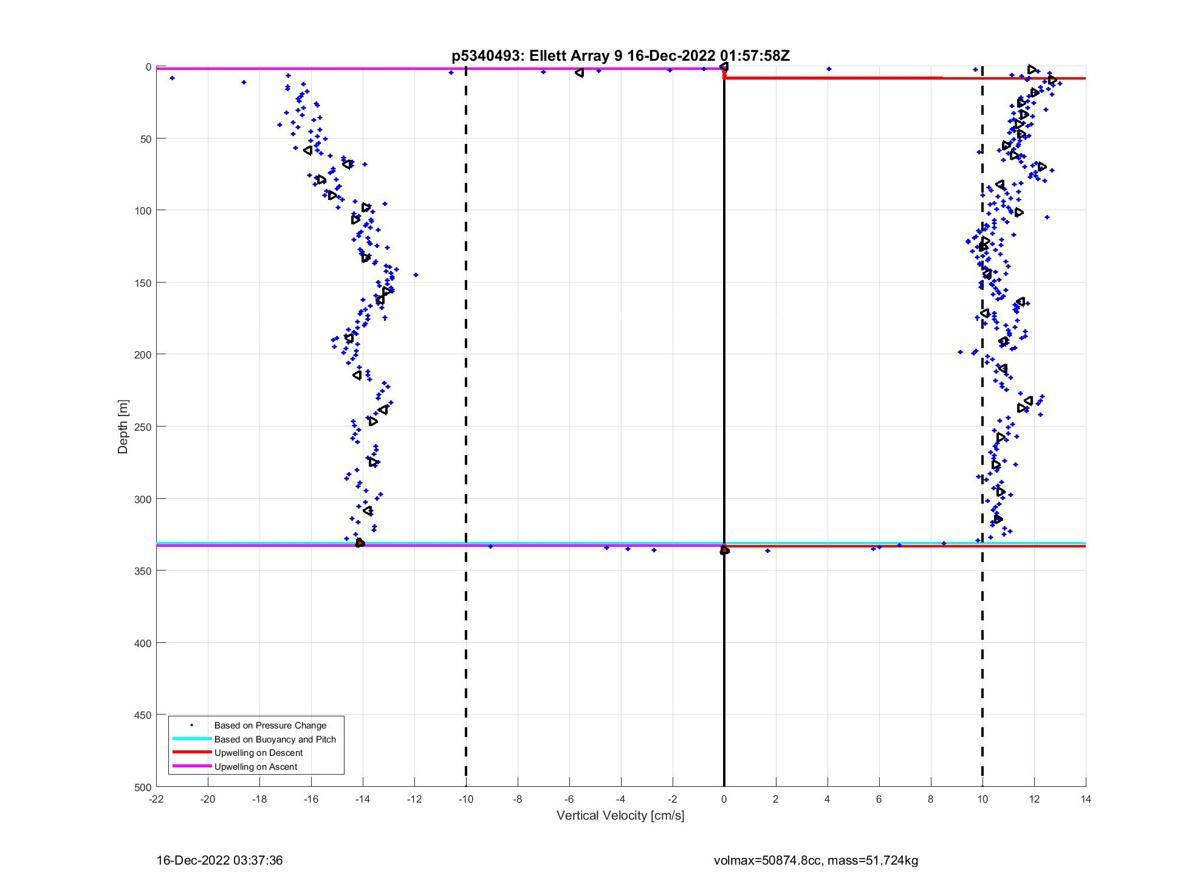Click the cyan line swatch in legend

click(x=192, y=739)
